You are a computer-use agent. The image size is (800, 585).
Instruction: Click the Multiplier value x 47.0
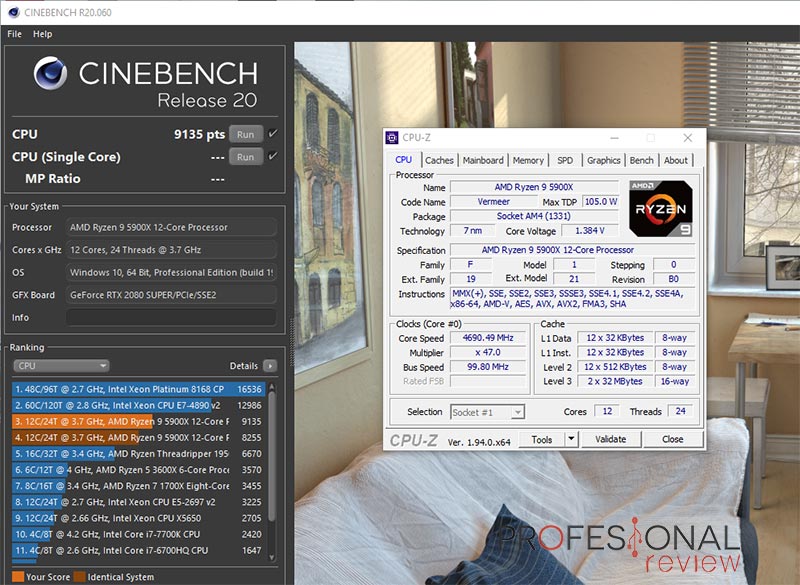pos(488,352)
